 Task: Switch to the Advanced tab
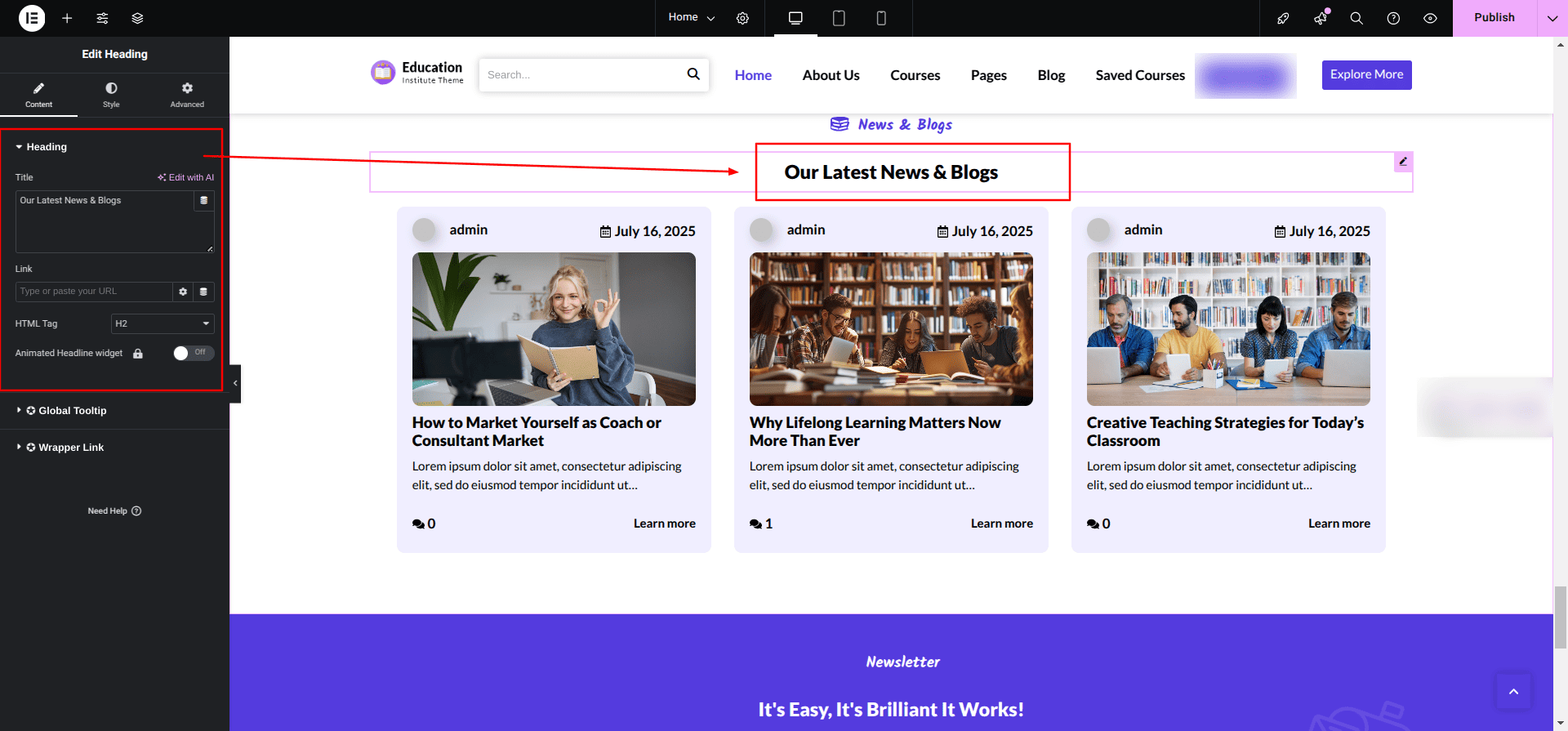[x=187, y=95]
